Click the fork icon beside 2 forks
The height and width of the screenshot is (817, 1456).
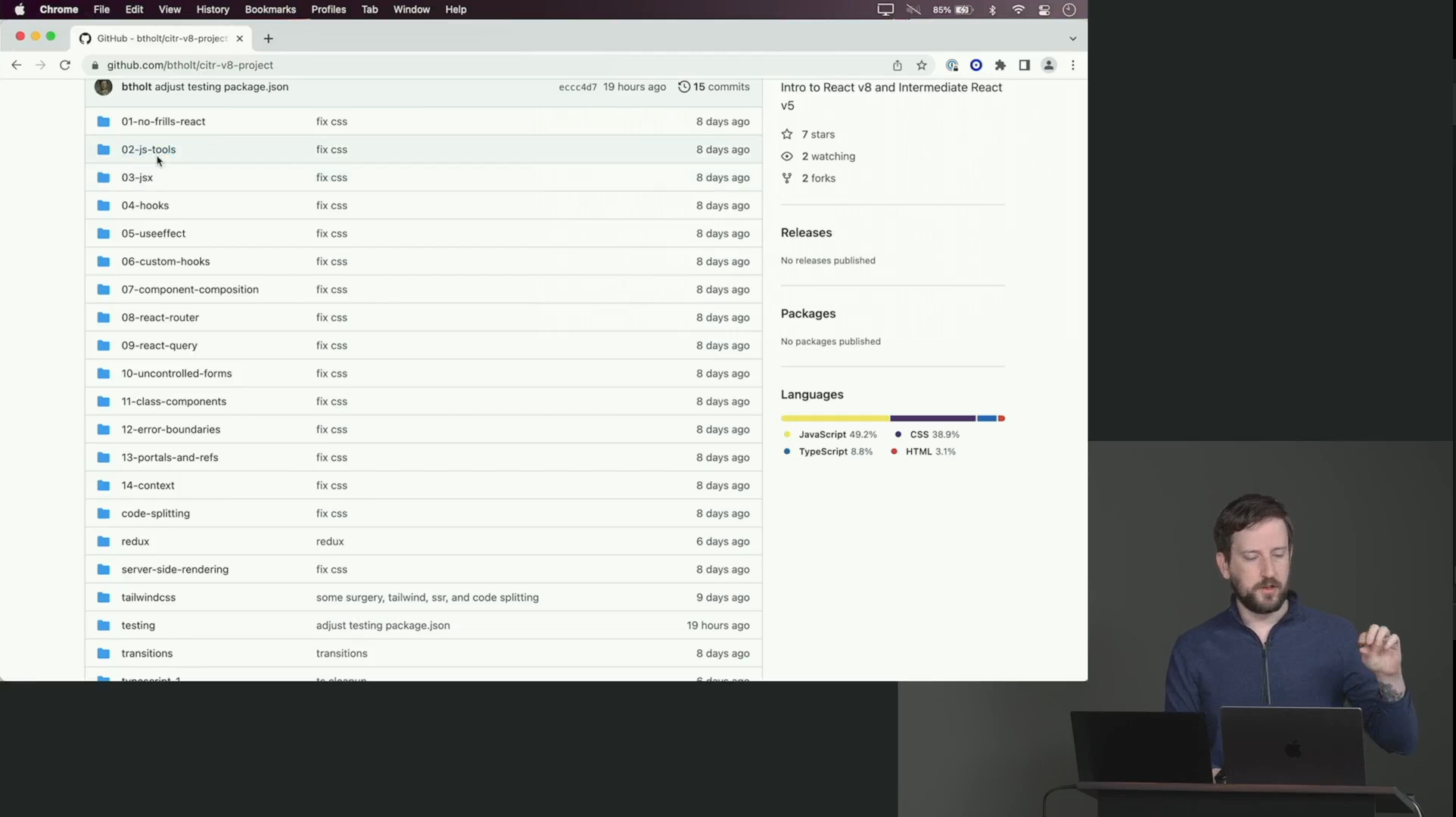pyautogui.click(x=787, y=178)
